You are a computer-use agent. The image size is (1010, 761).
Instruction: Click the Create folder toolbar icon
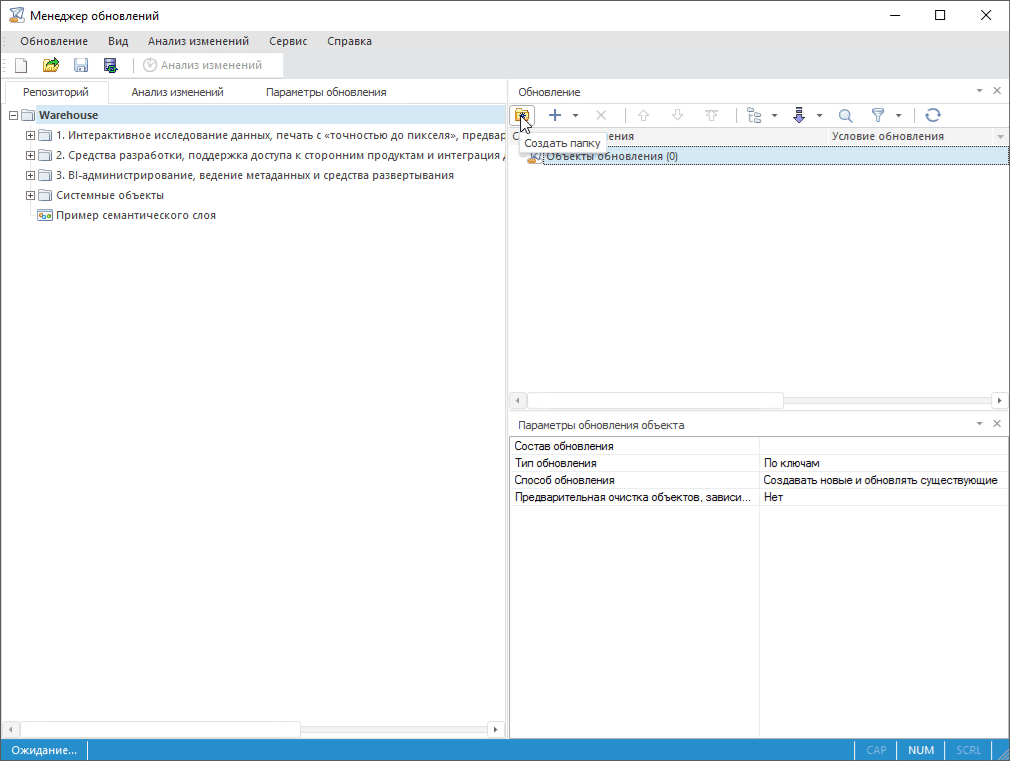coord(522,115)
